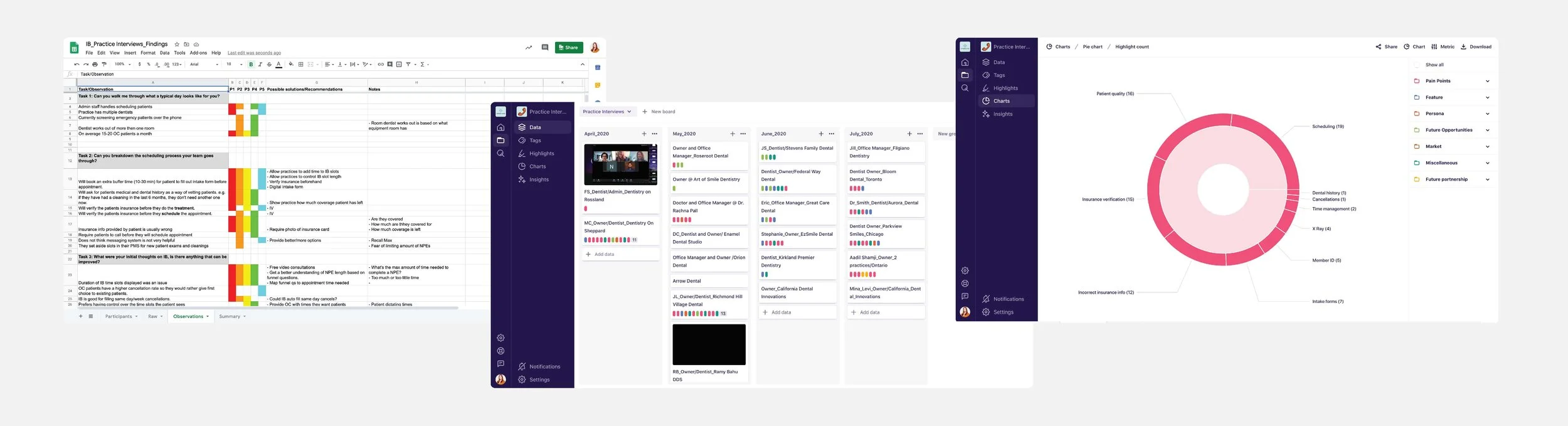Expand the Future Opportunities tag group
Screen dimensions: 1568x426
click(x=1487, y=130)
